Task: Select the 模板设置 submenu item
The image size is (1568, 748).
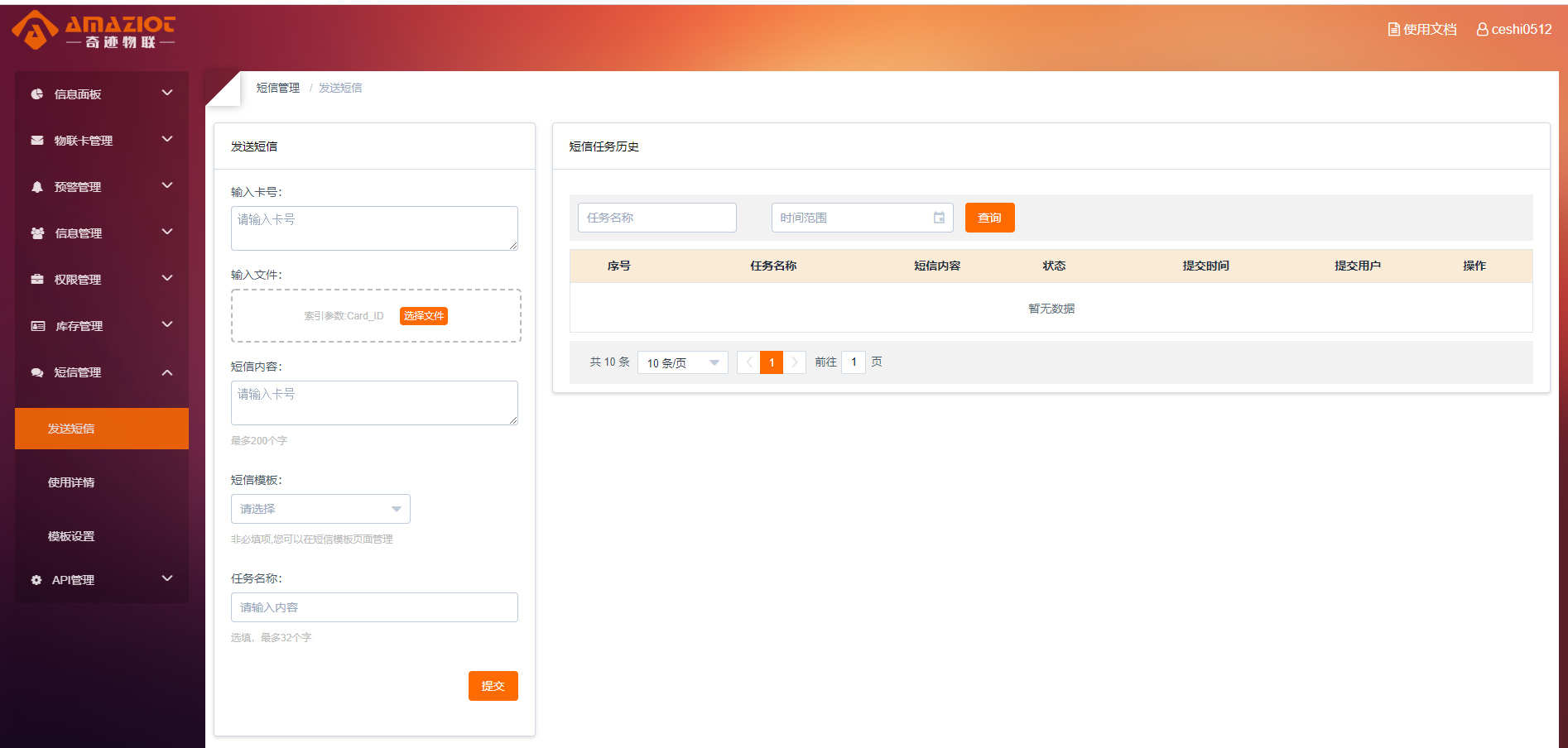Action: coord(102,536)
